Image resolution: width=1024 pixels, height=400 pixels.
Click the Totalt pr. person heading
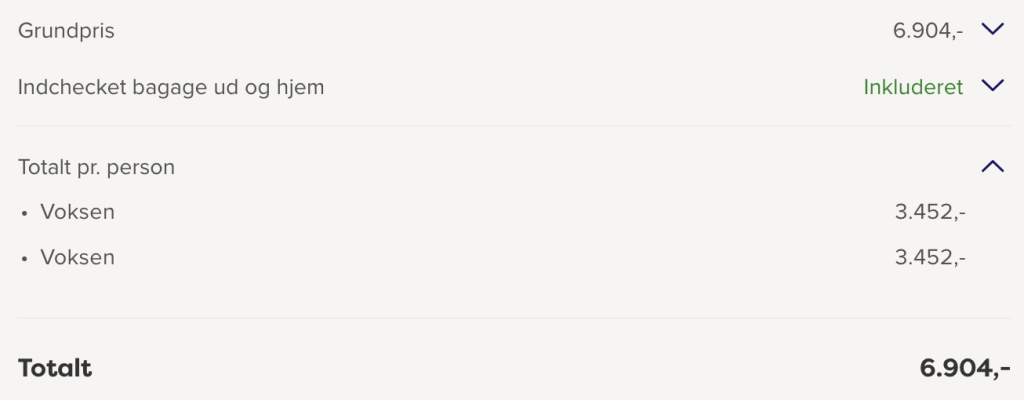point(96,167)
